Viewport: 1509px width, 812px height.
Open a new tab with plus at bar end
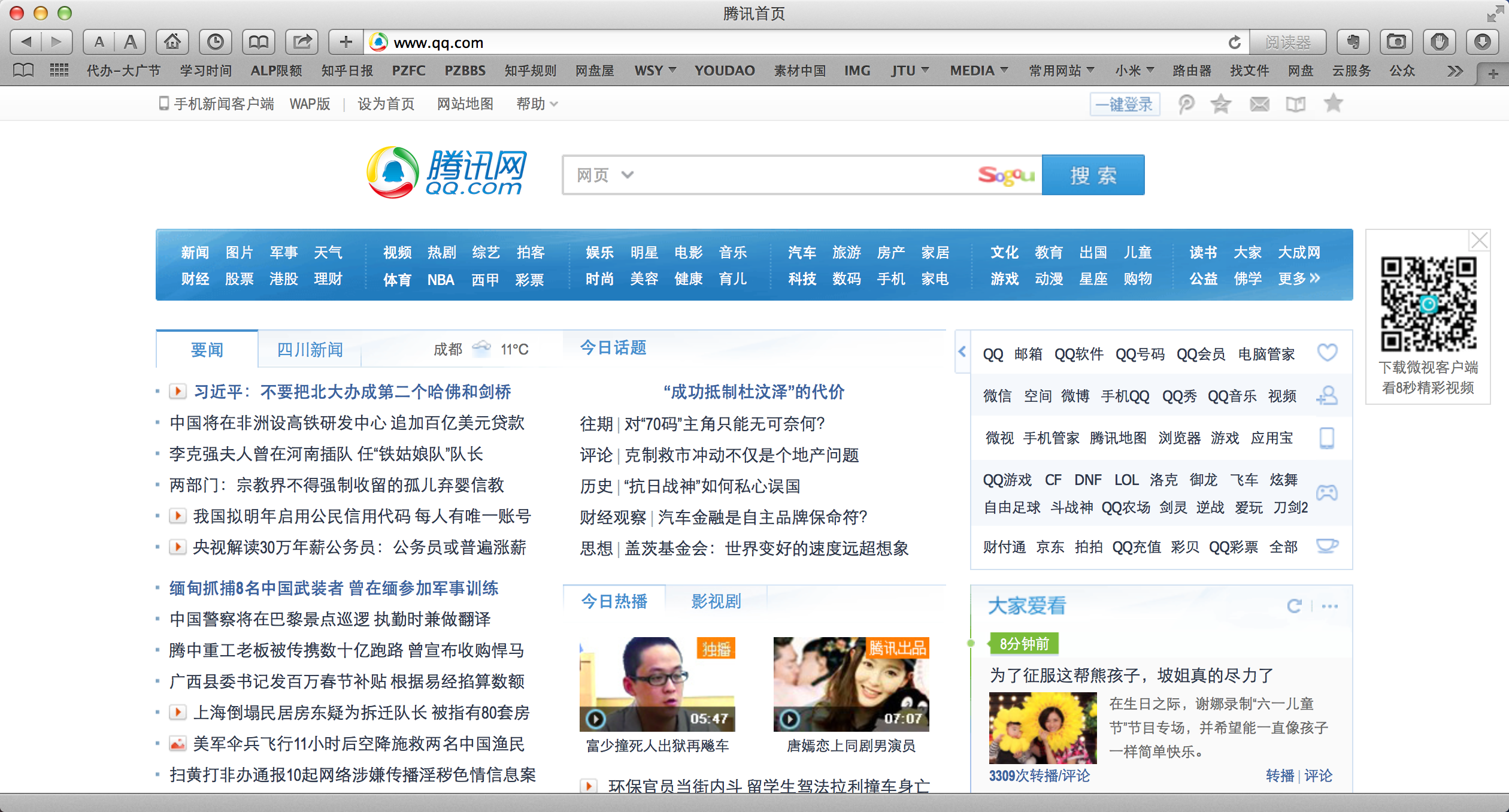click(1493, 74)
